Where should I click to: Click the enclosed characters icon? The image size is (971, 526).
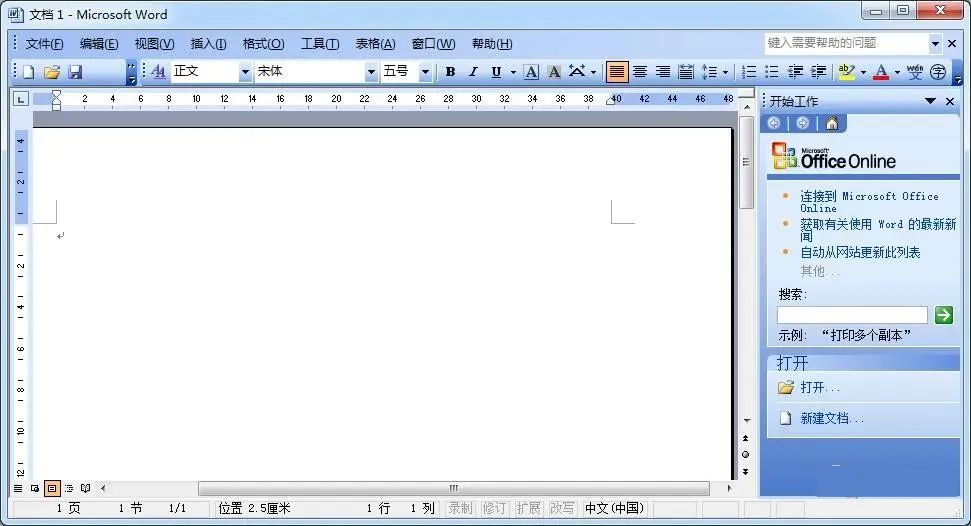[938, 72]
